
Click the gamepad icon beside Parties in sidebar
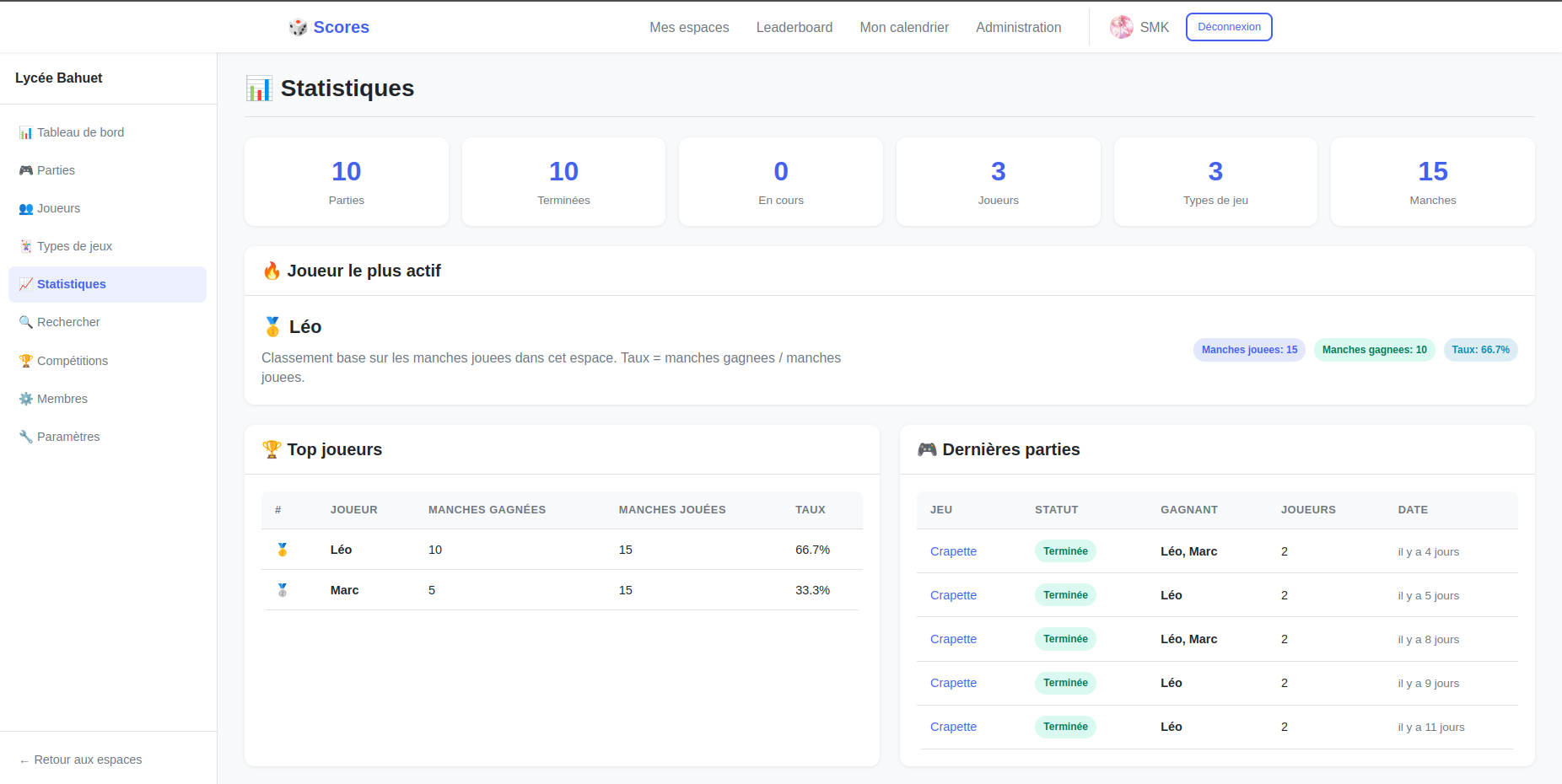click(26, 170)
